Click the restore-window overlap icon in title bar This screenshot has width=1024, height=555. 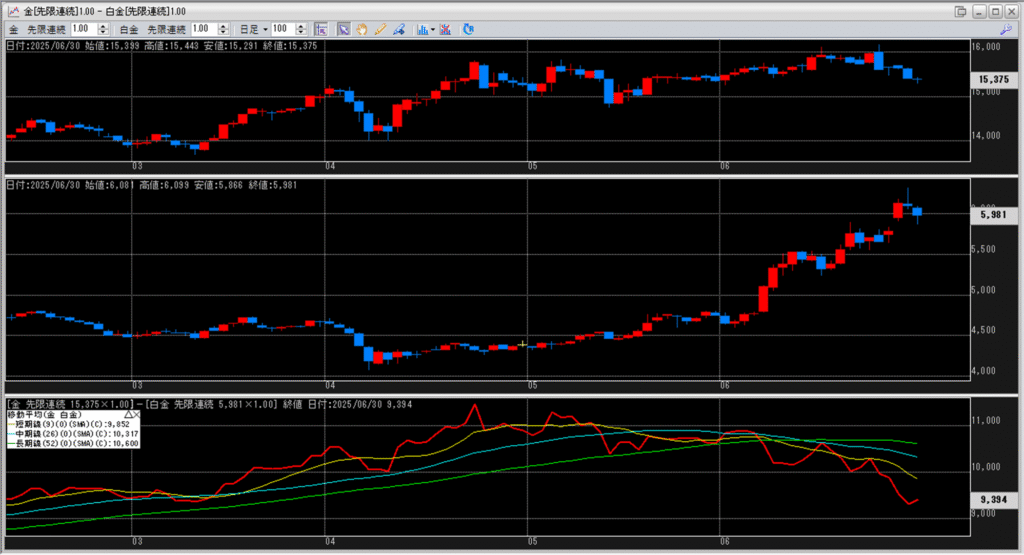click(960, 11)
